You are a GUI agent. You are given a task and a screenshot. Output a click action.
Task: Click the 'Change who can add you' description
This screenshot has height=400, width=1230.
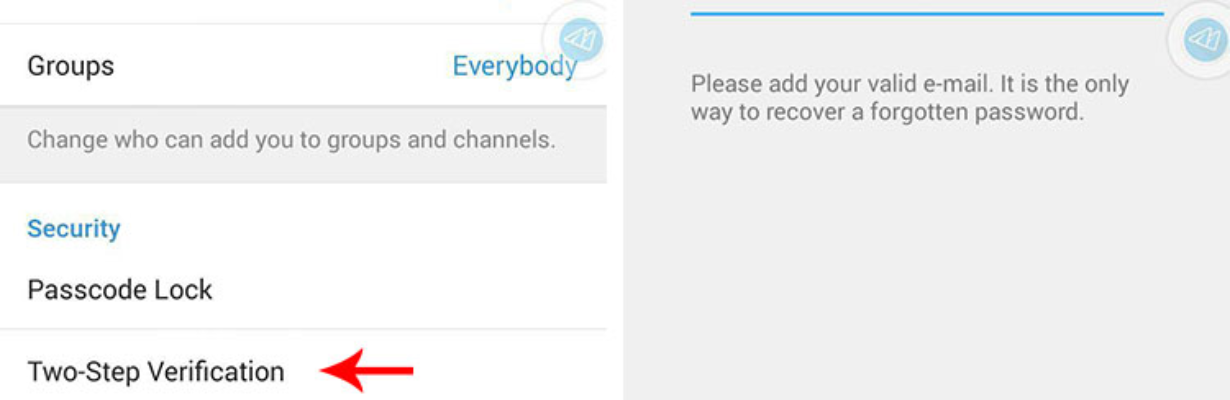pyautogui.click(x=291, y=139)
